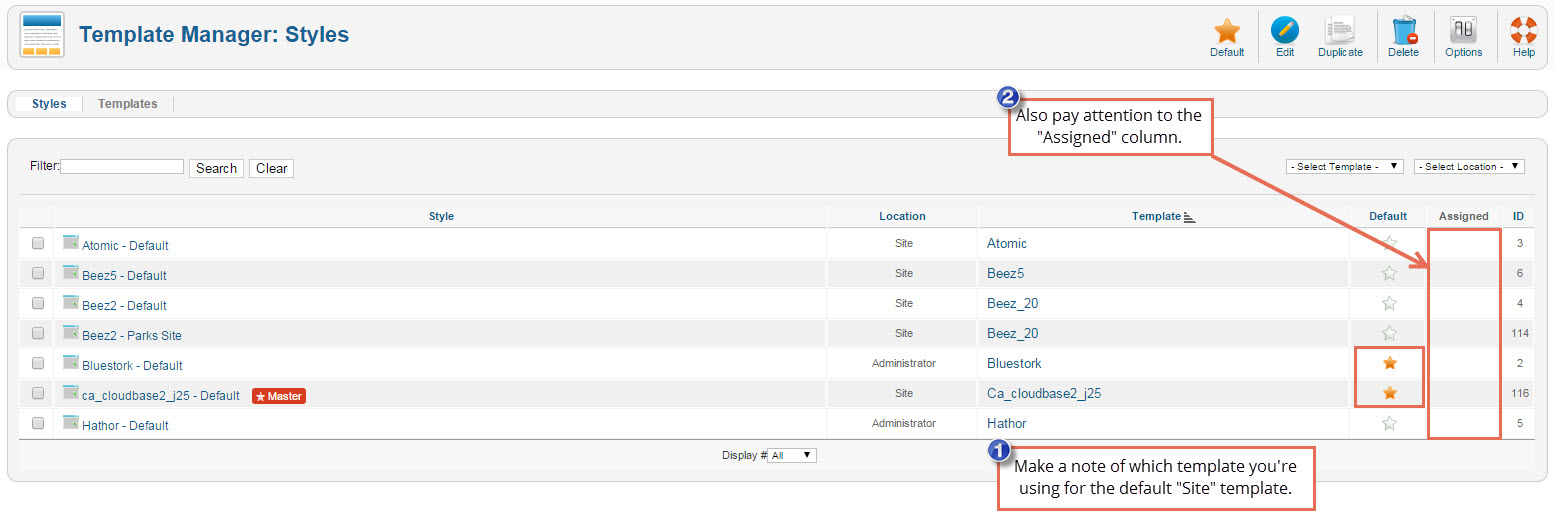The width and height of the screenshot is (1554, 523).
Task: Open the Display # dropdown
Action: 792,455
